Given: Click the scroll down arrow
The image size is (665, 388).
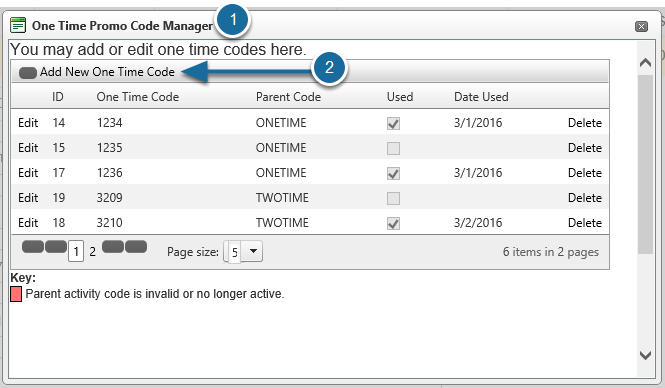Looking at the screenshot, I should coord(645,355).
